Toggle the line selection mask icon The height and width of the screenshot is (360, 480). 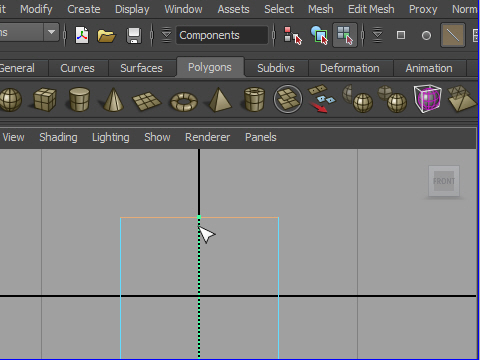(x=453, y=35)
